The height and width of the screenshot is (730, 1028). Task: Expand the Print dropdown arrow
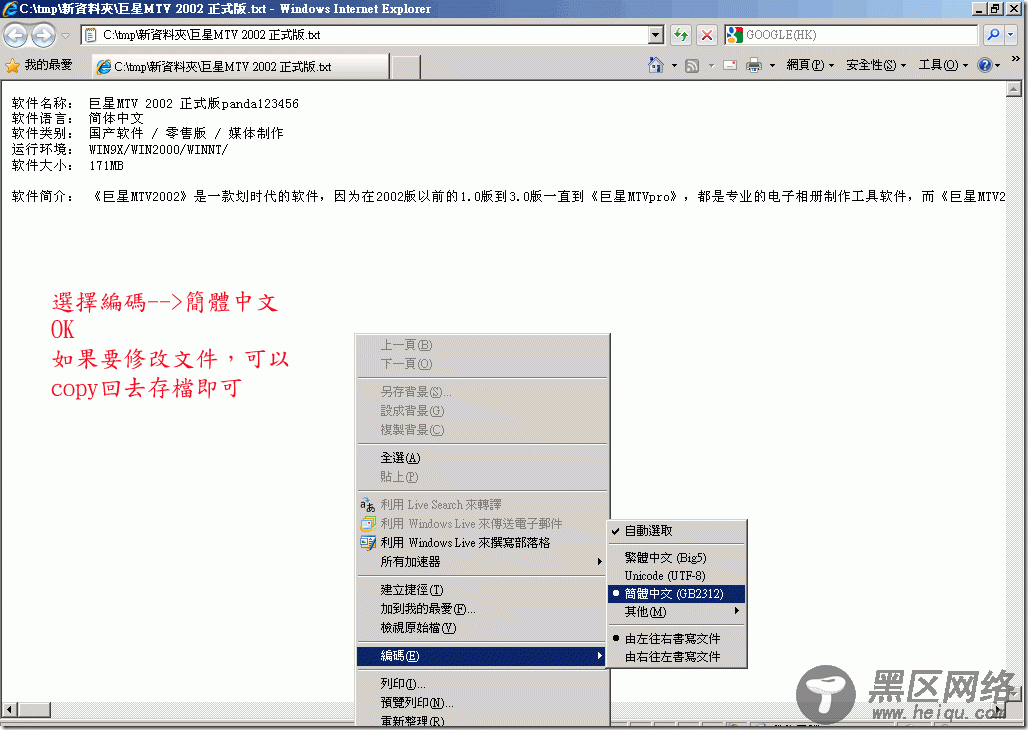[x=772, y=66]
